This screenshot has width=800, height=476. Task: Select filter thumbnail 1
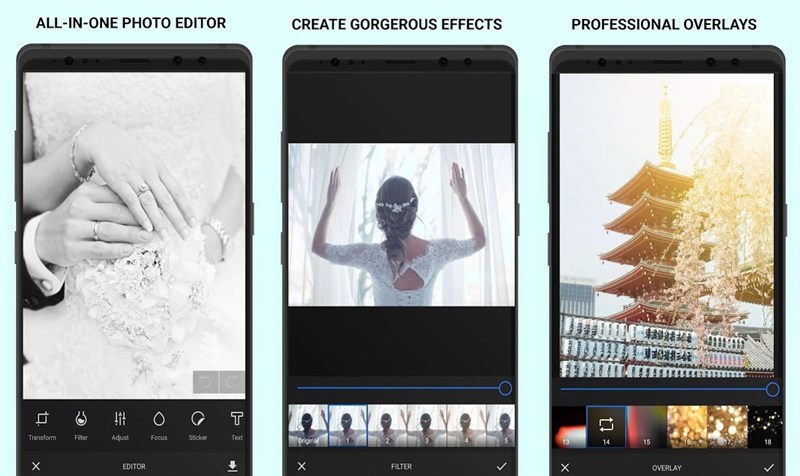pos(348,425)
